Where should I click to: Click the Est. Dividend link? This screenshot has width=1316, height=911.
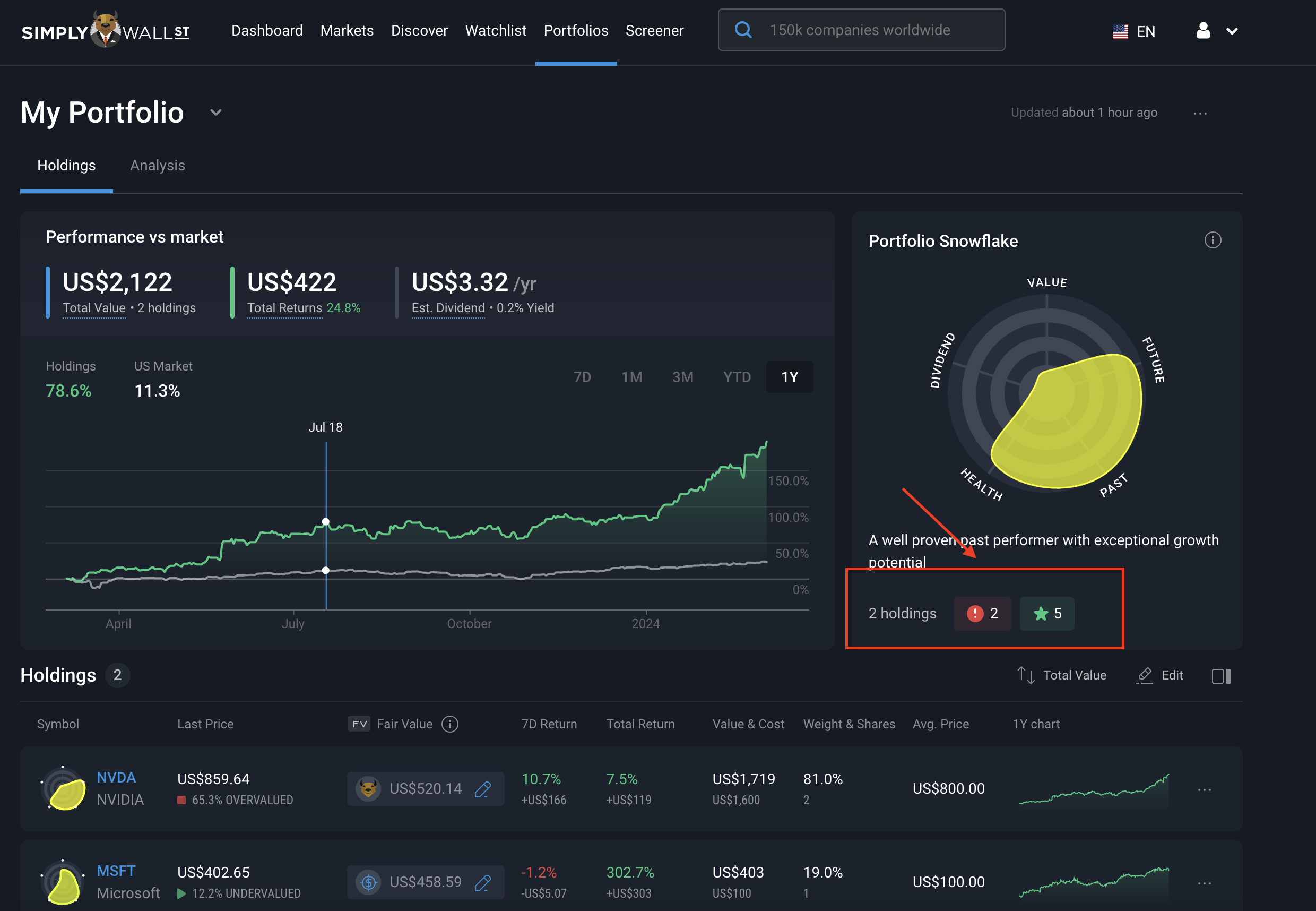448,308
